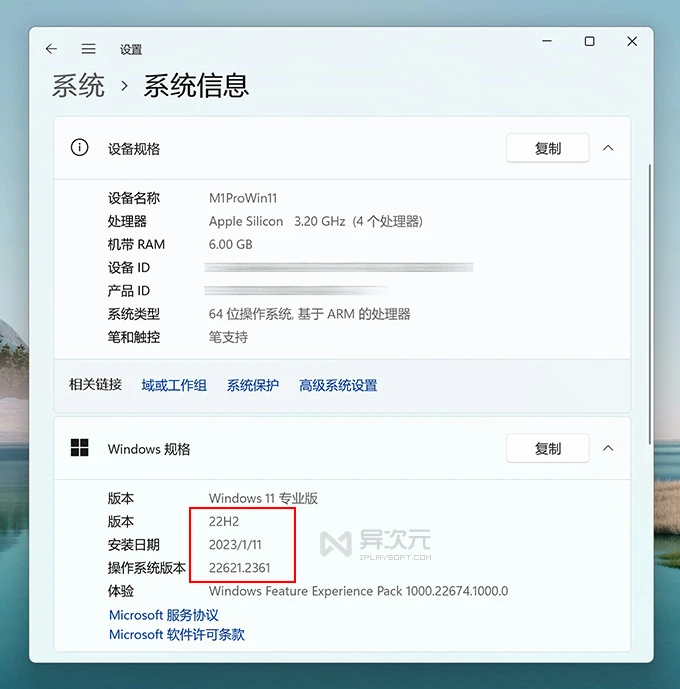
Task: Click the 设备 ID label
Action: 129,268
